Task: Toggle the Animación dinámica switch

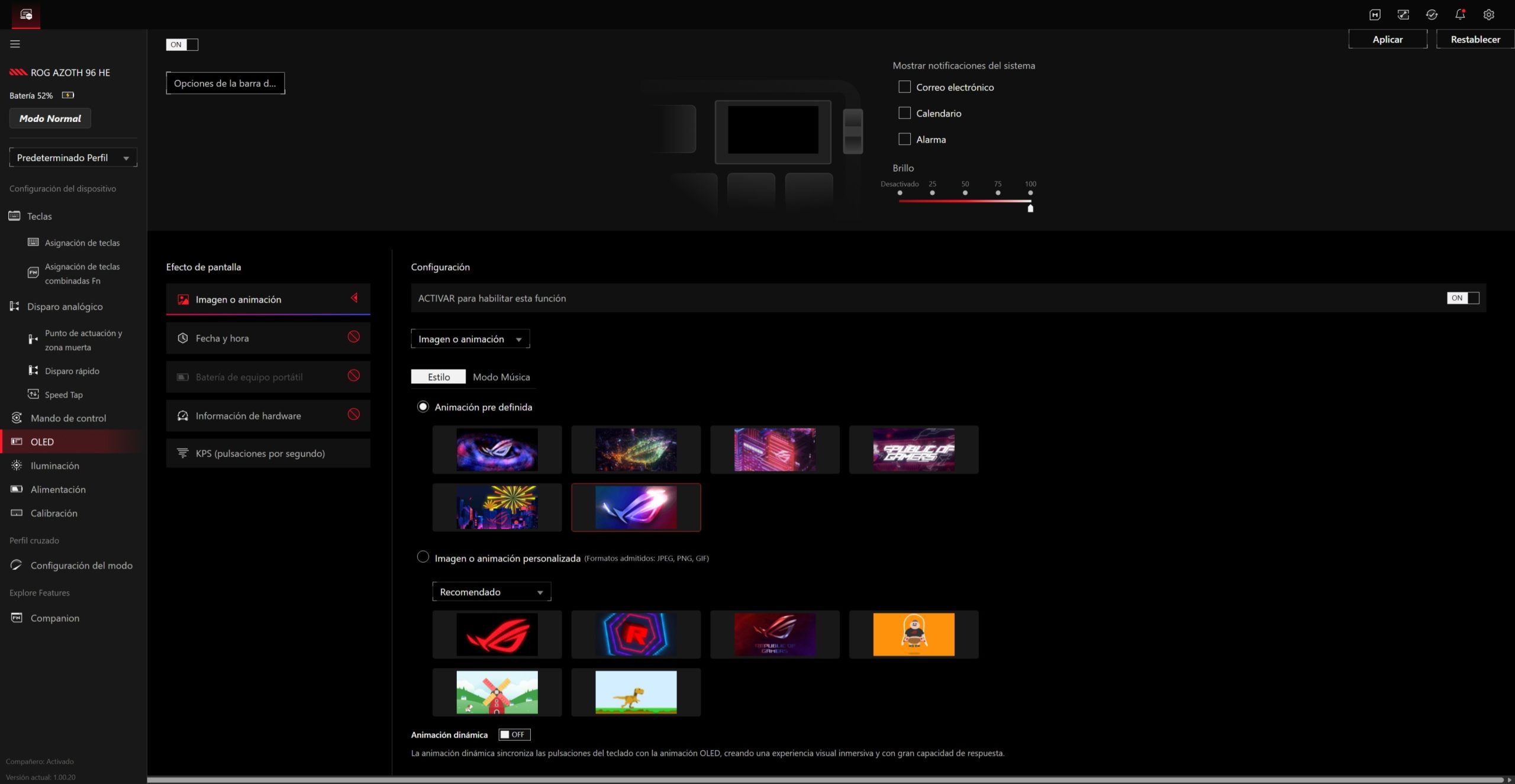Action: (514, 734)
